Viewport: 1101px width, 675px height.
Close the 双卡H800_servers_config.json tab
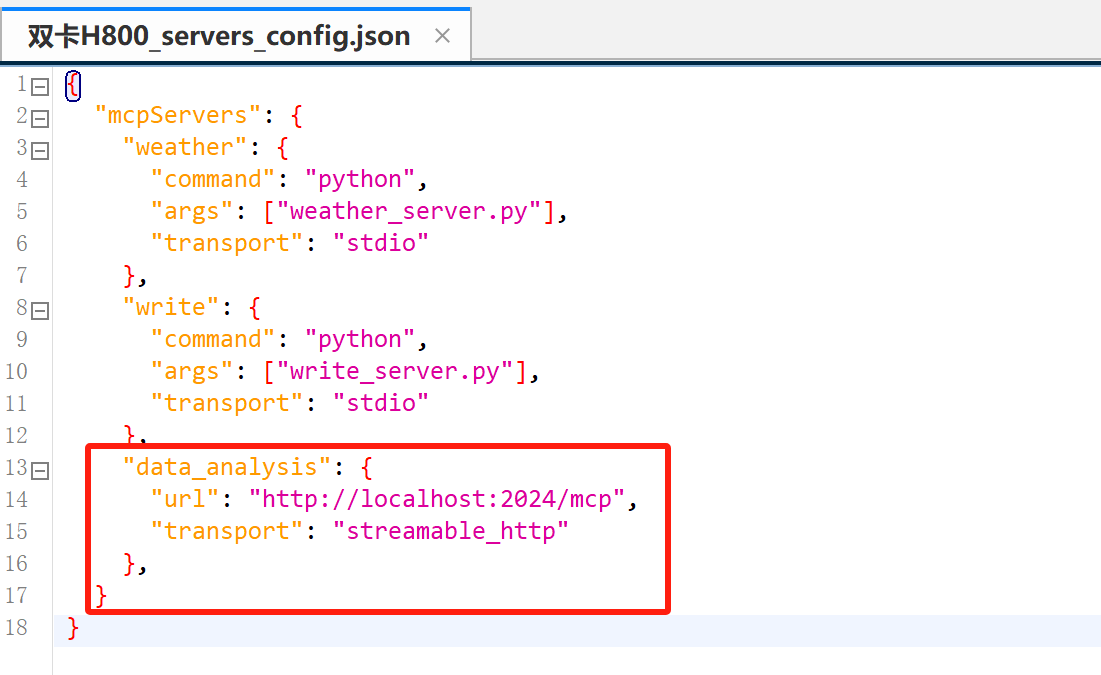[x=442, y=36]
